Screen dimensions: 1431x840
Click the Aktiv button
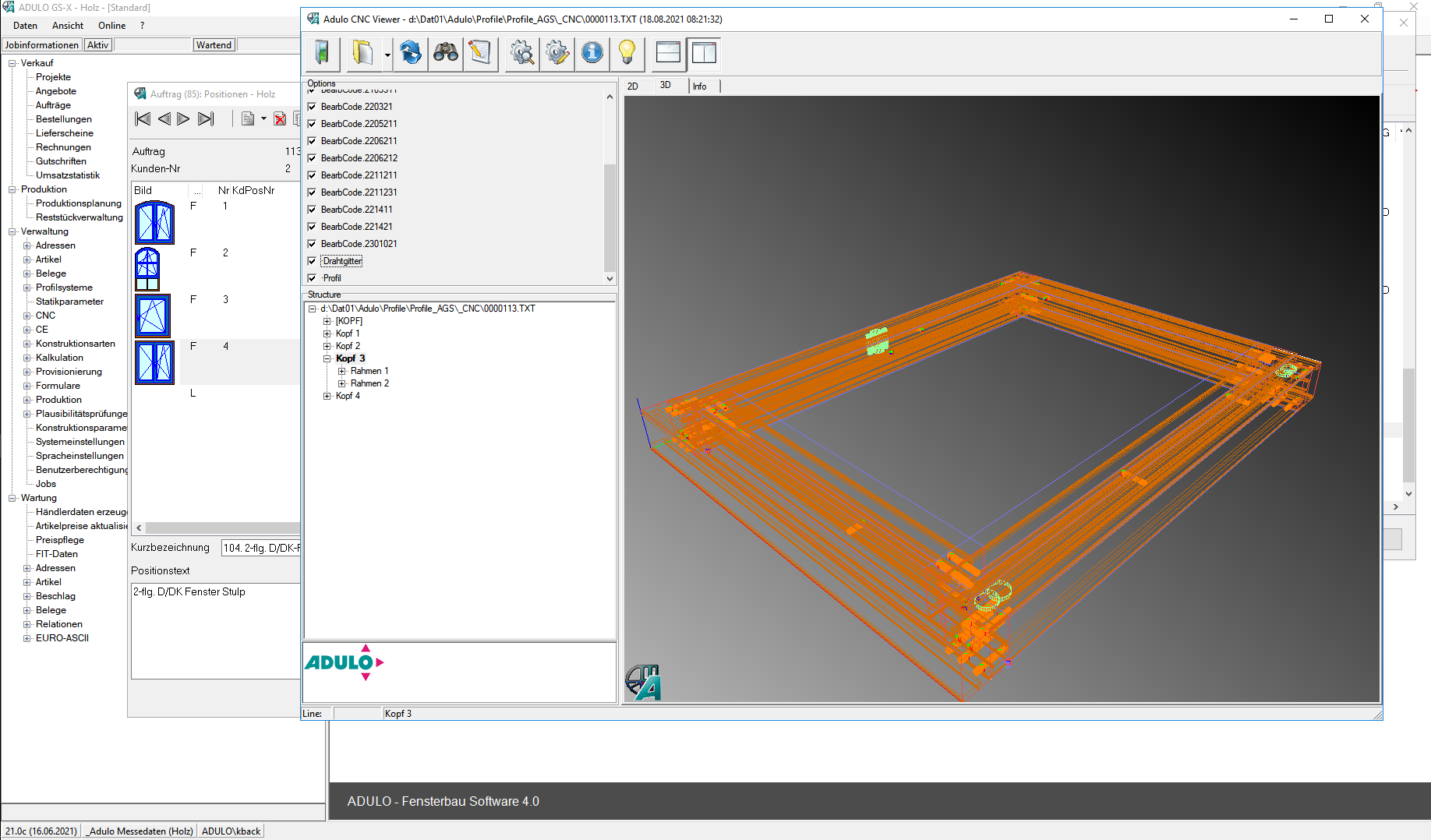click(97, 45)
